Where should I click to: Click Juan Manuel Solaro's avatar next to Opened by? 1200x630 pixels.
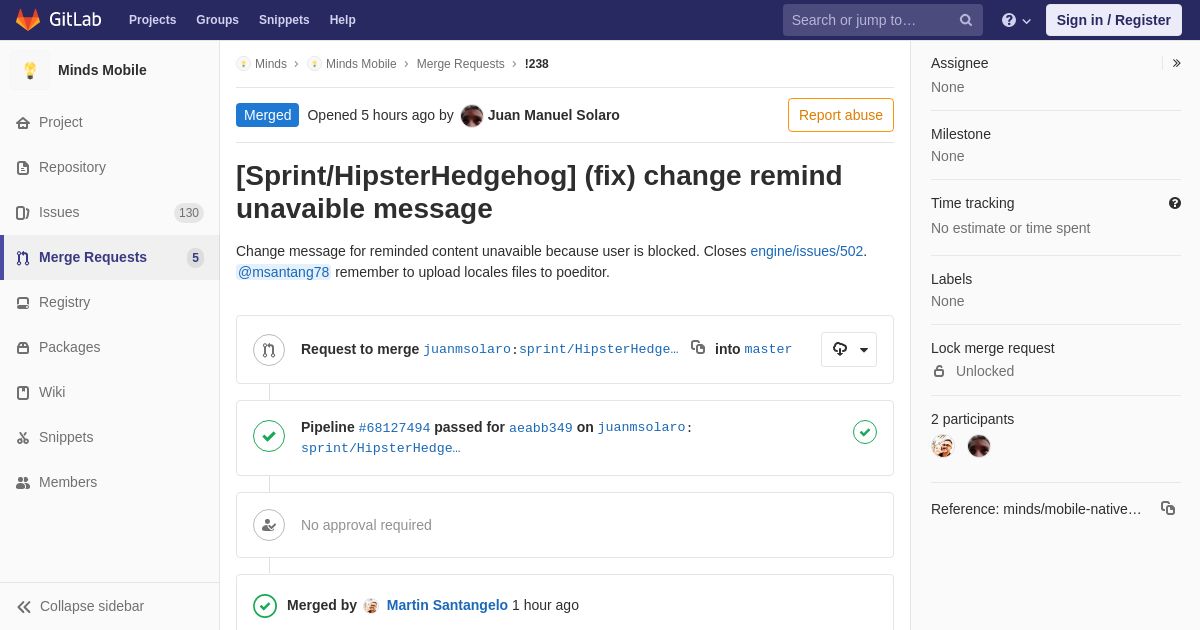(x=472, y=116)
